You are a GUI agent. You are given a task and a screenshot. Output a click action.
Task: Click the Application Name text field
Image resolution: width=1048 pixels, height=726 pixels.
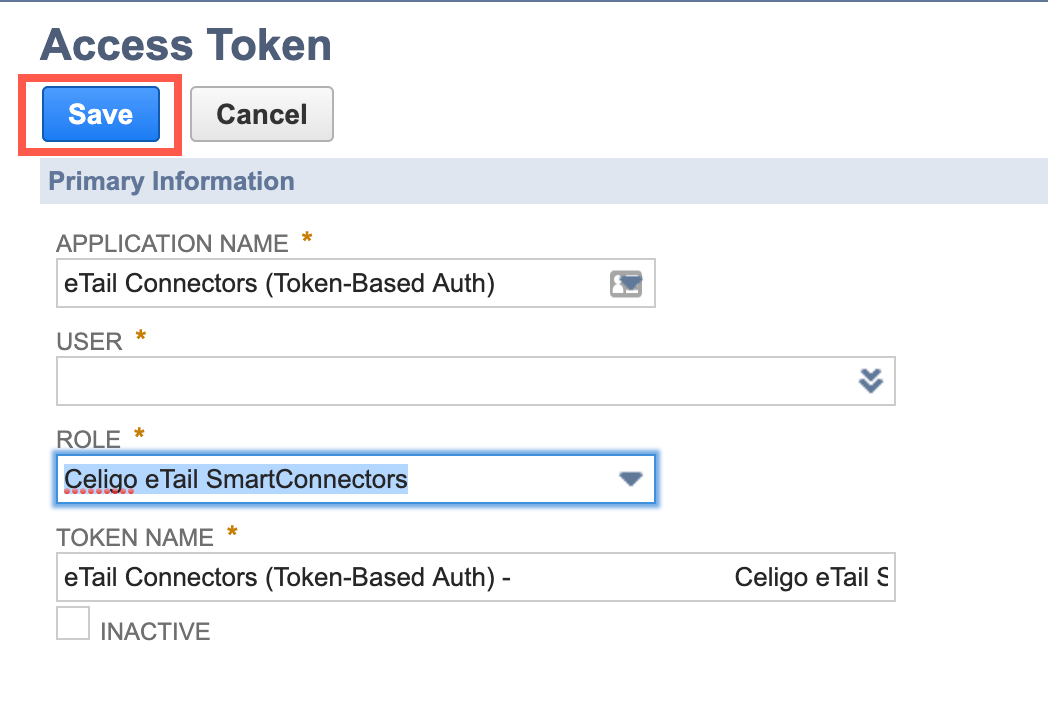[x=300, y=283]
